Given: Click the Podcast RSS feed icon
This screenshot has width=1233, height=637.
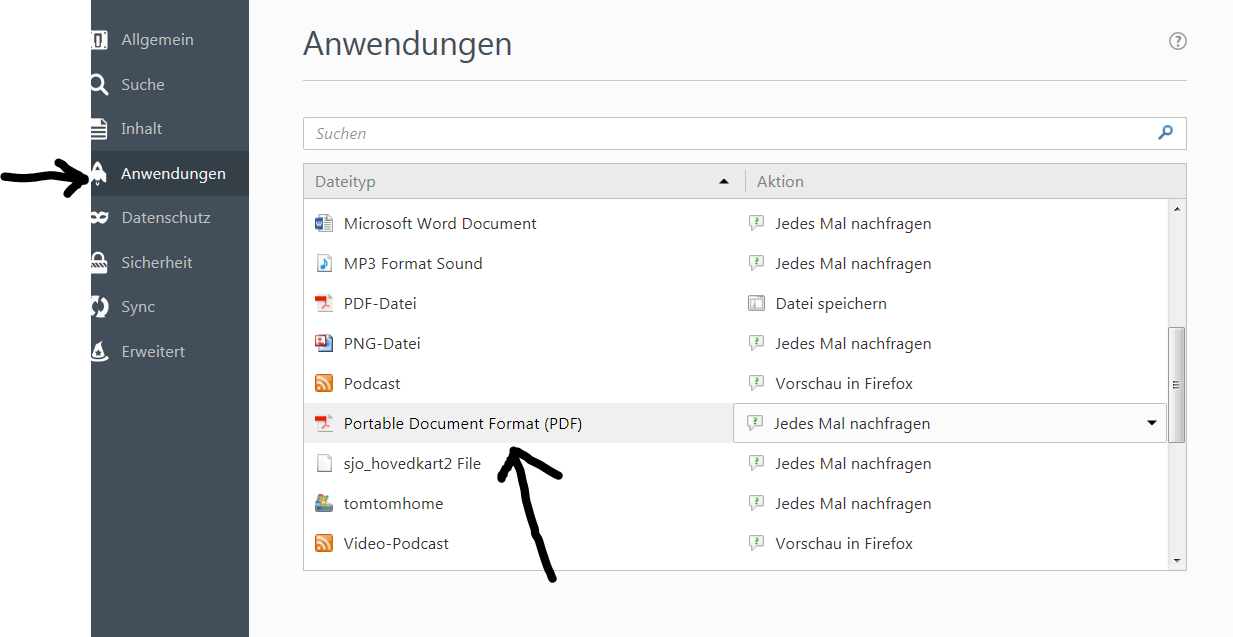Looking at the screenshot, I should (x=323, y=383).
